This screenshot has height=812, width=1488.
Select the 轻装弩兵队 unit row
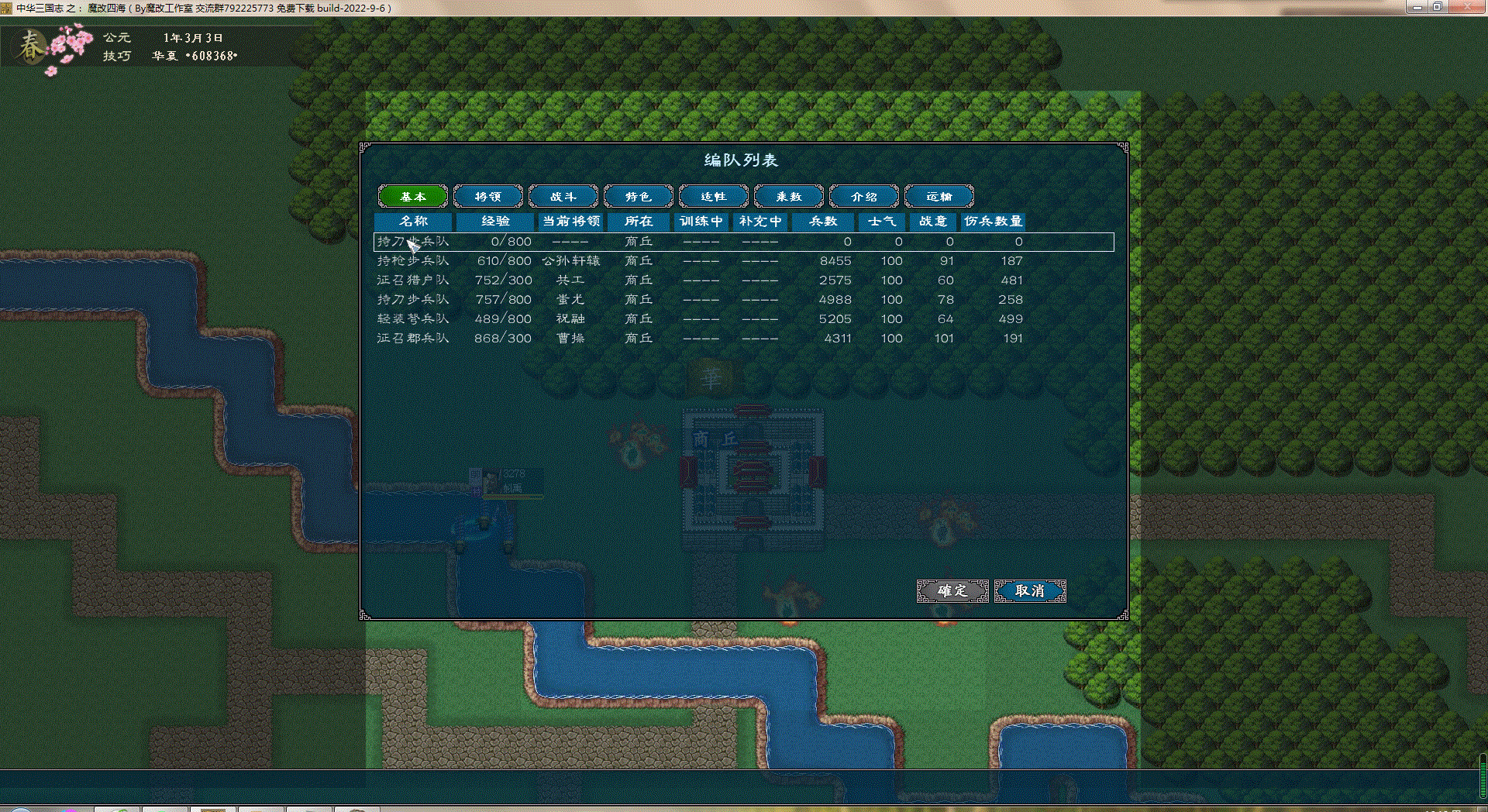point(743,319)
